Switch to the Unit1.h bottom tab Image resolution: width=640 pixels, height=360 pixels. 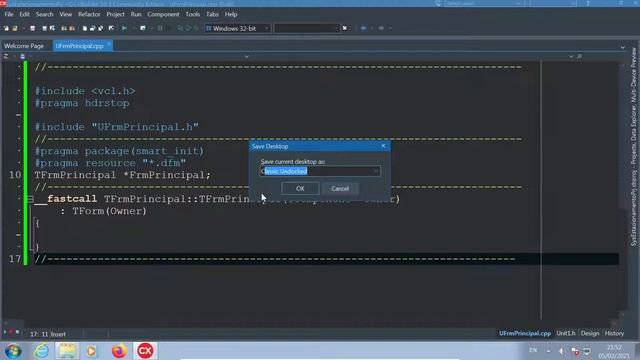coord(566,333)
